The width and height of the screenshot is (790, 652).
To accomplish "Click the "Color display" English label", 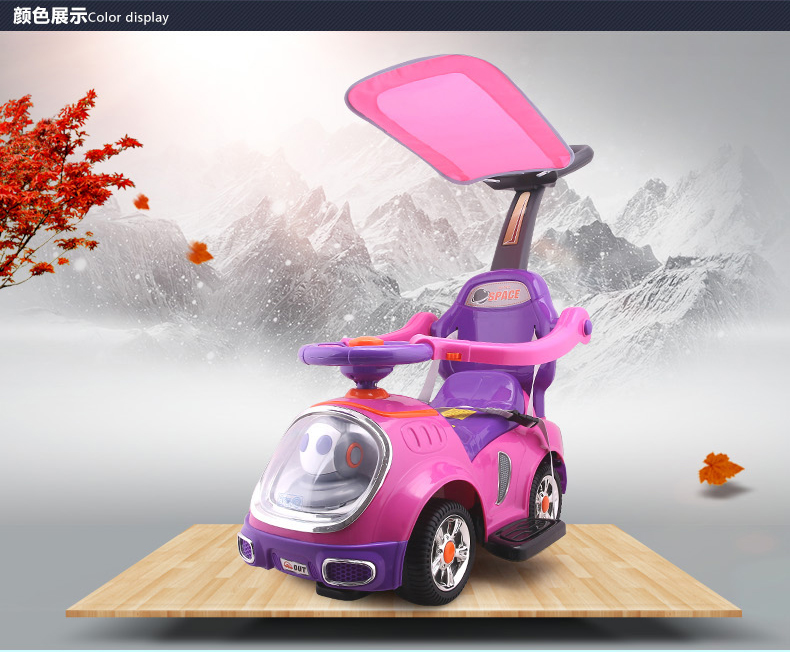I will click(129, 18).
